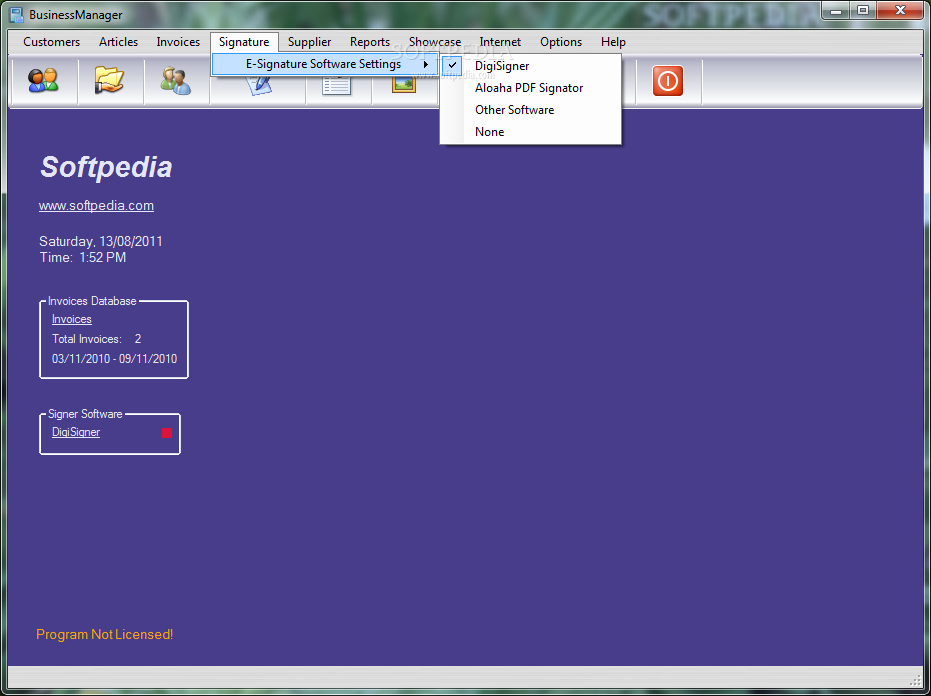Image resolution: width=931 pixels, height=696 pixels.
Task: Click the Total Invoices: 2 text
Action: tap(97, 339)
